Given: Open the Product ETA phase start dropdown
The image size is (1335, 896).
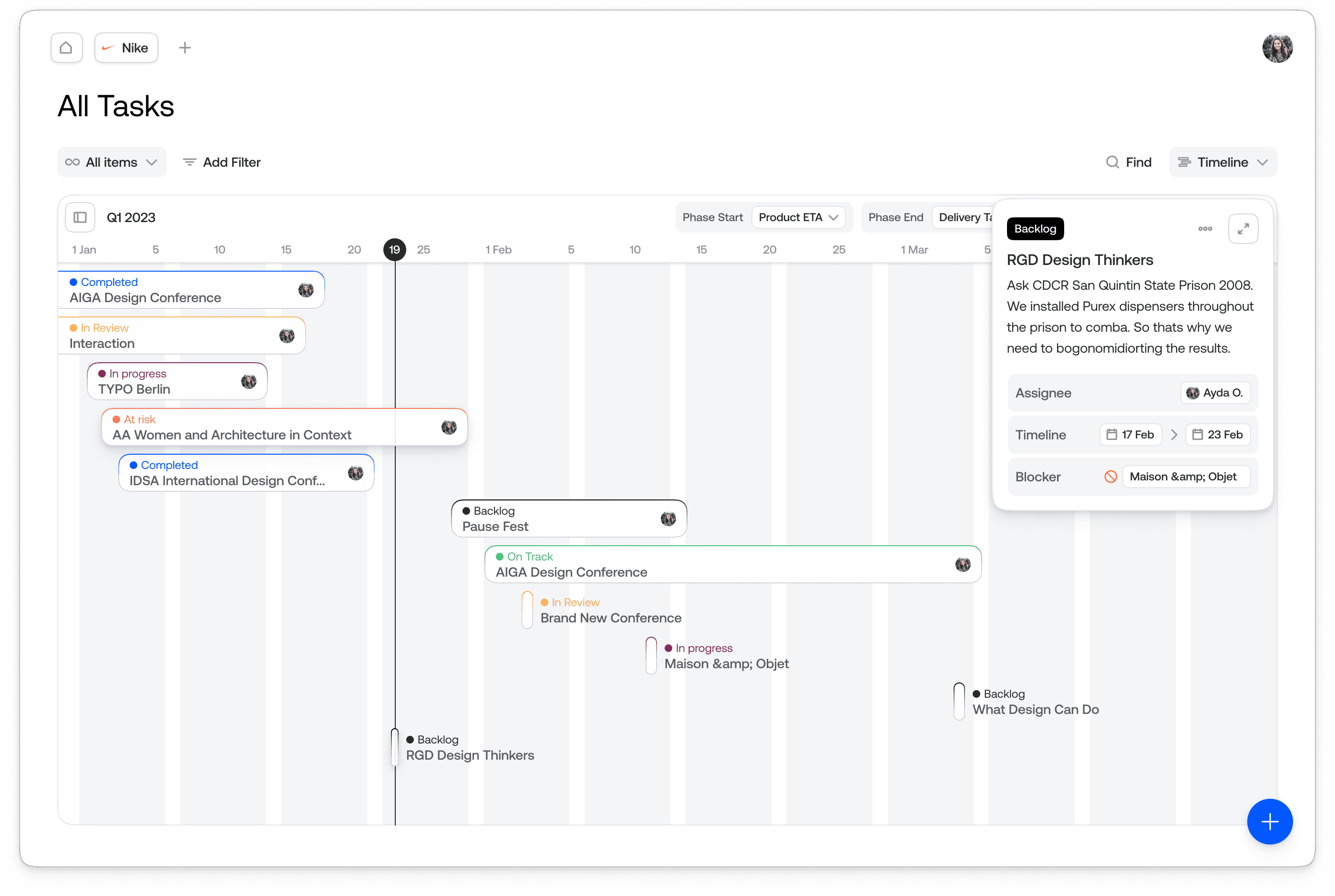Looking at the screenshot, I should click(x=798, y=218).
